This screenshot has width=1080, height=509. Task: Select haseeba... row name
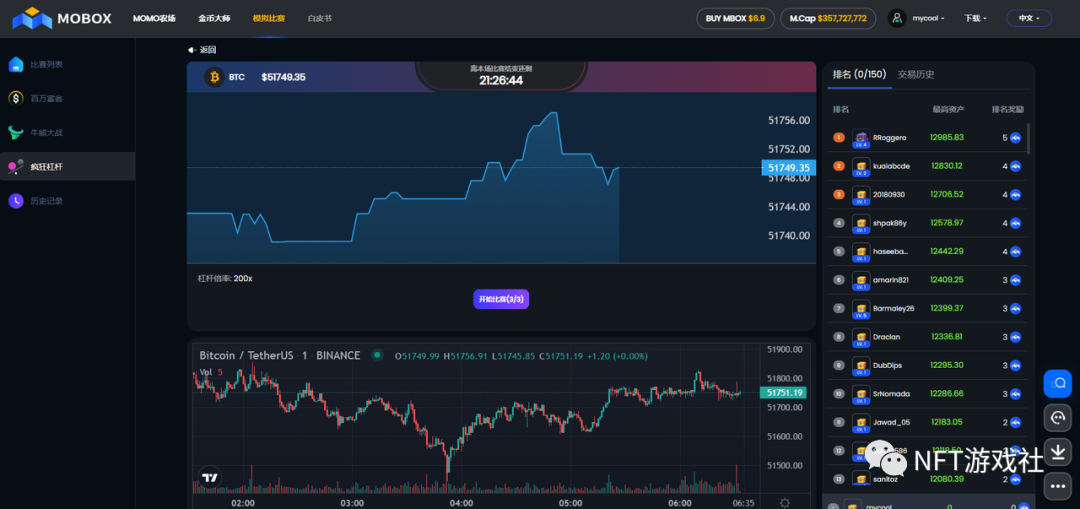pos(890,251)
